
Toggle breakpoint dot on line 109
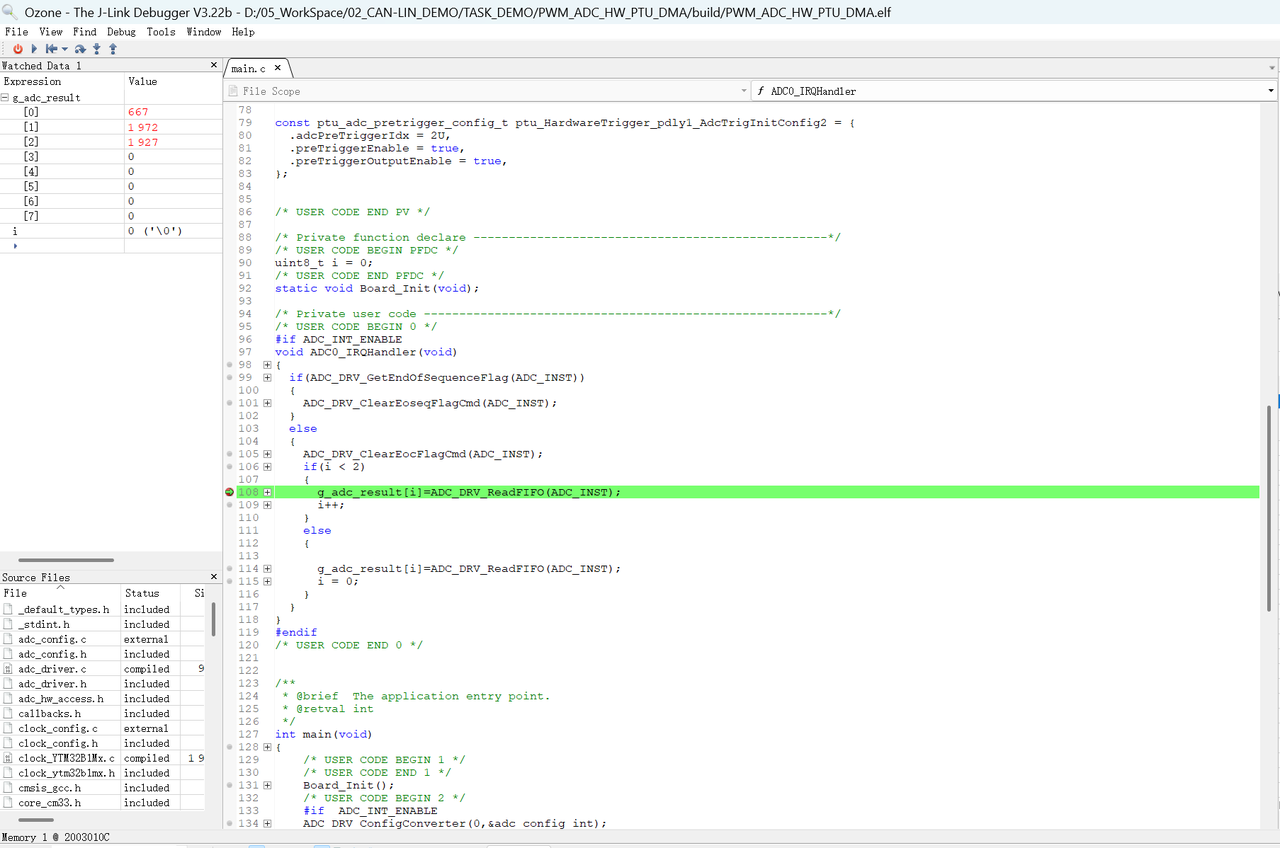click(x=230, y=505)
